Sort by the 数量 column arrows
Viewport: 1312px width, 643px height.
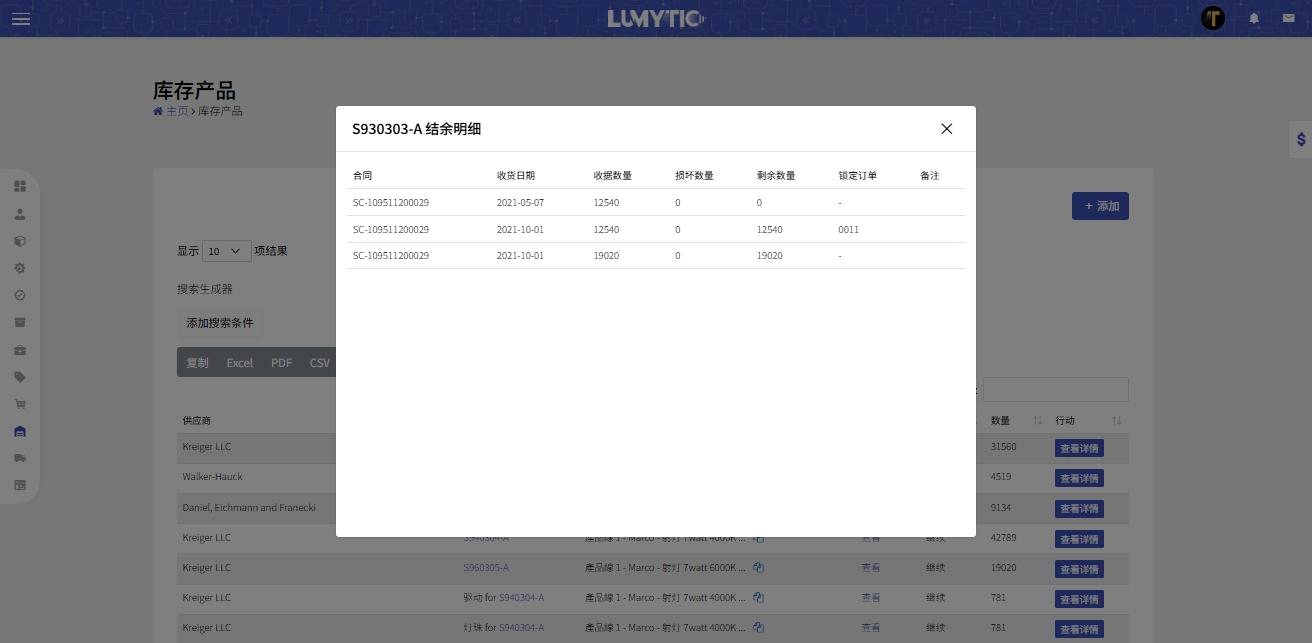(1037, 421)
